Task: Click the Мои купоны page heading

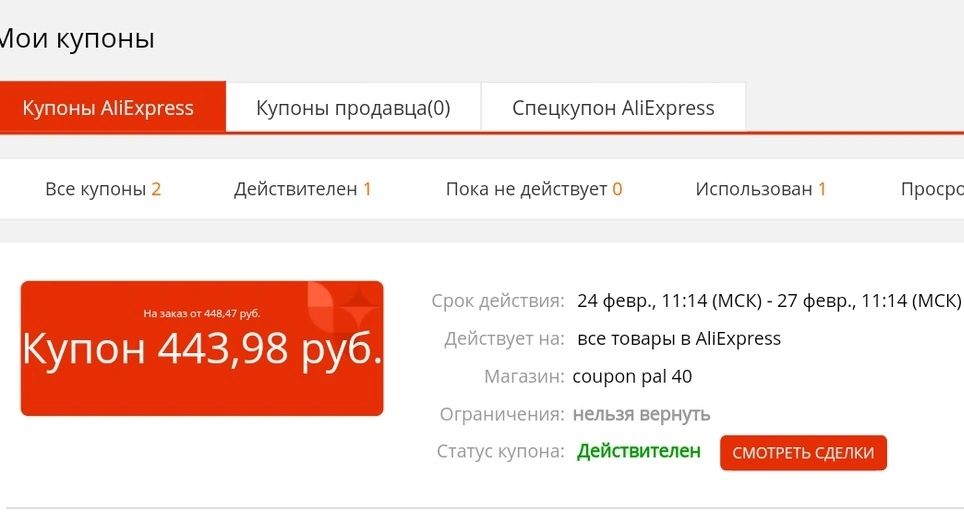Action: 76,38
